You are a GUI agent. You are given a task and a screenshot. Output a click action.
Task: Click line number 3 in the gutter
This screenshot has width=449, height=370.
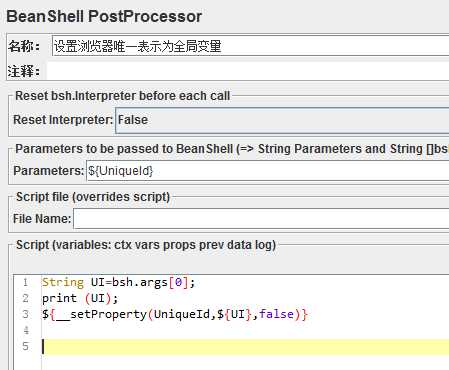[25, 314]
